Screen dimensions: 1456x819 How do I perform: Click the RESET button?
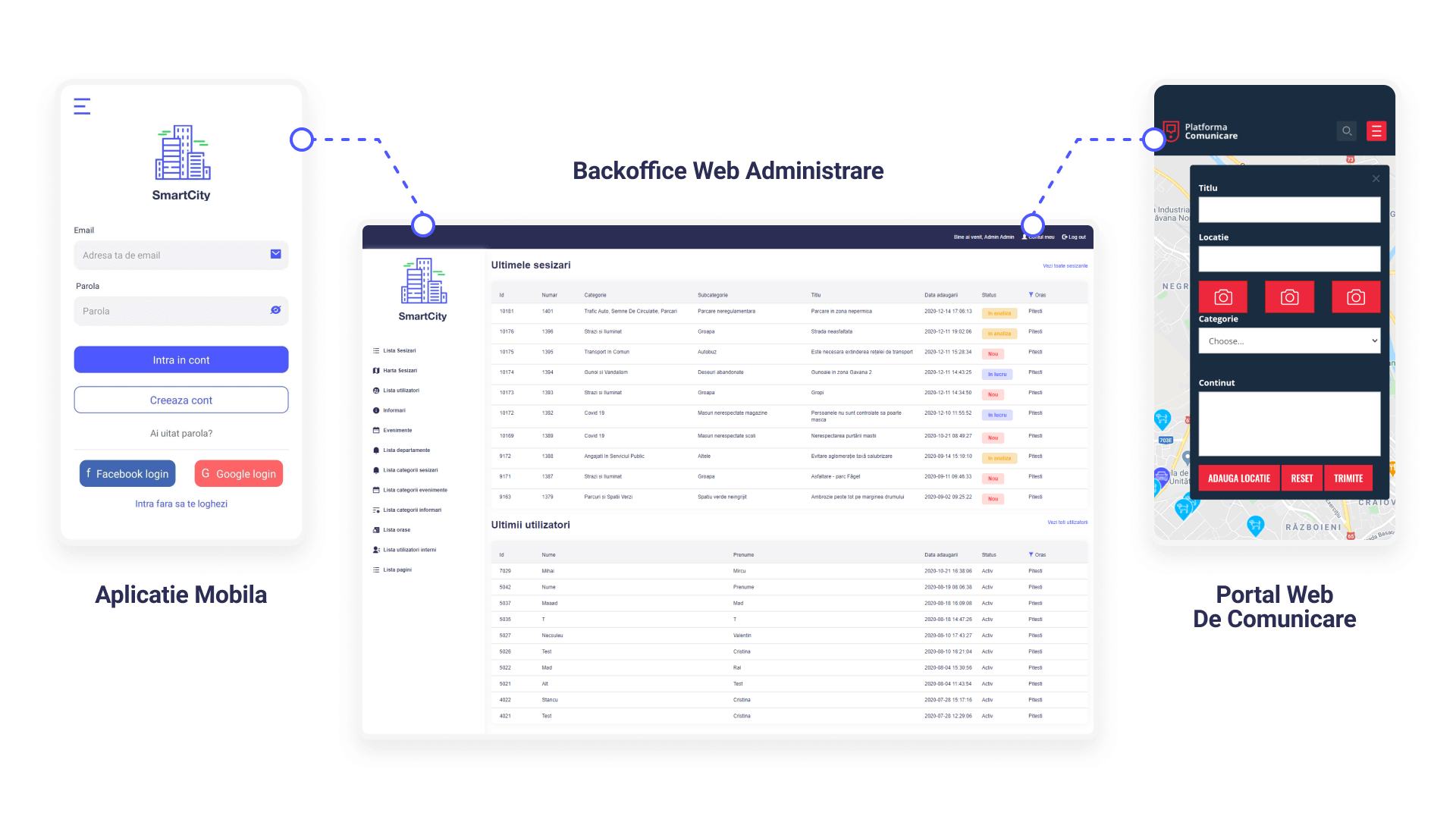[x=1302, y=479]
